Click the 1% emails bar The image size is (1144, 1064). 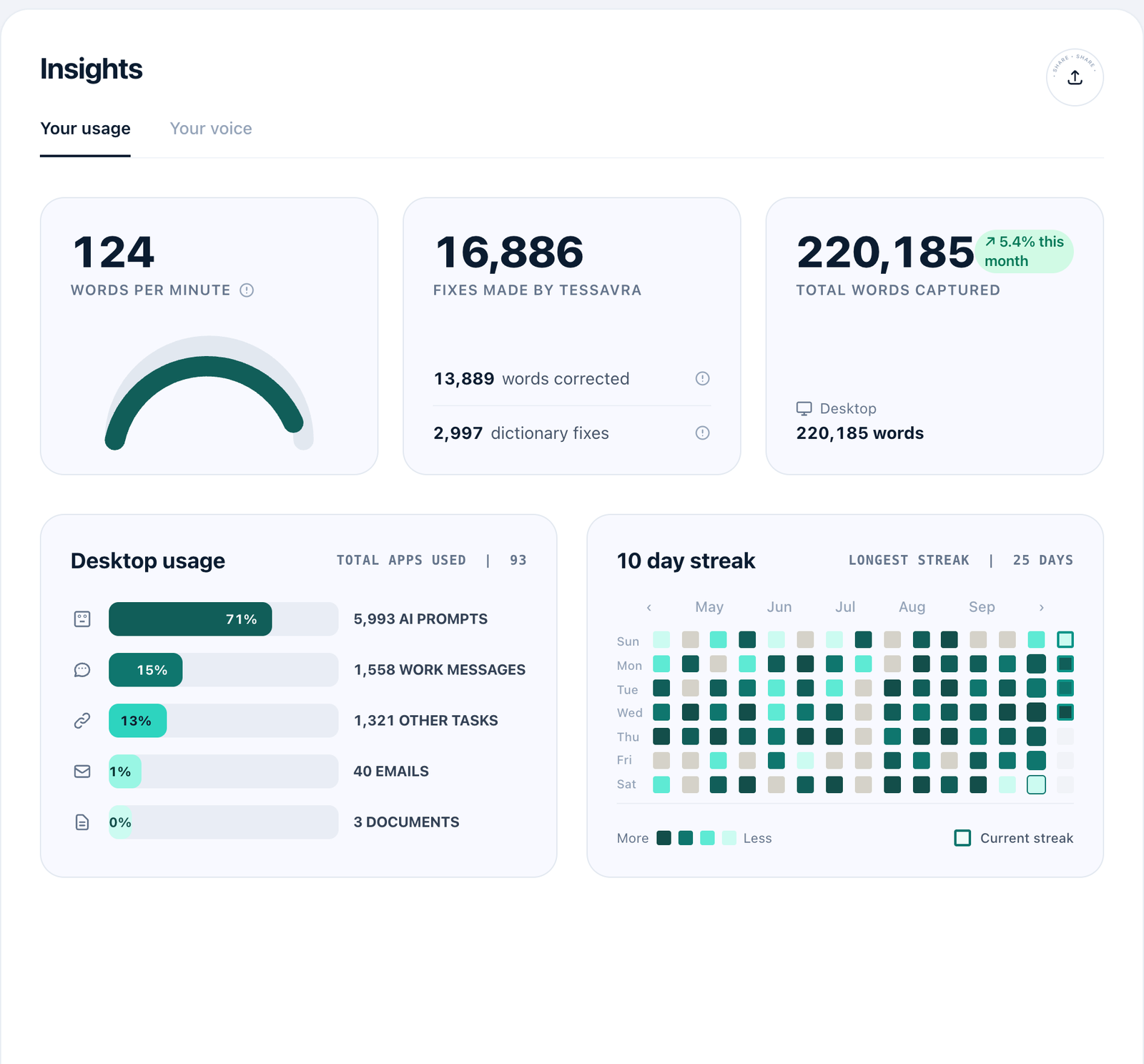tap(124, 772)
